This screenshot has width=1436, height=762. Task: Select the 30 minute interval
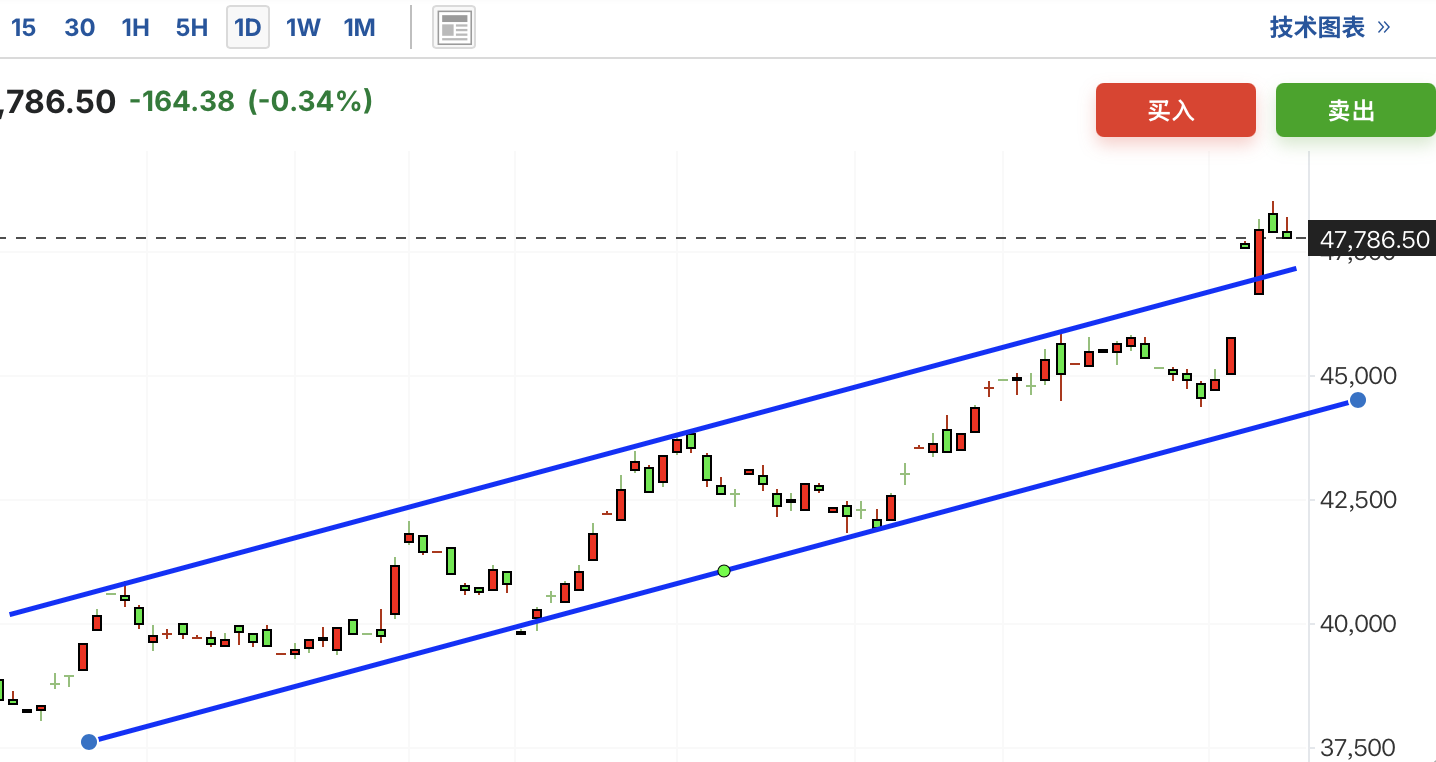[x=79, y=27]
